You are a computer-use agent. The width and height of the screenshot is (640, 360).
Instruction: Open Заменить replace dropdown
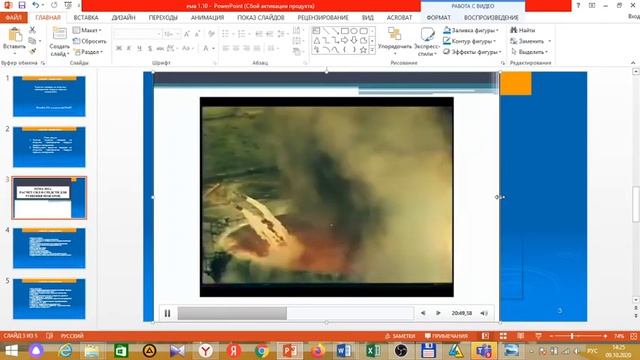coord(531,41)
